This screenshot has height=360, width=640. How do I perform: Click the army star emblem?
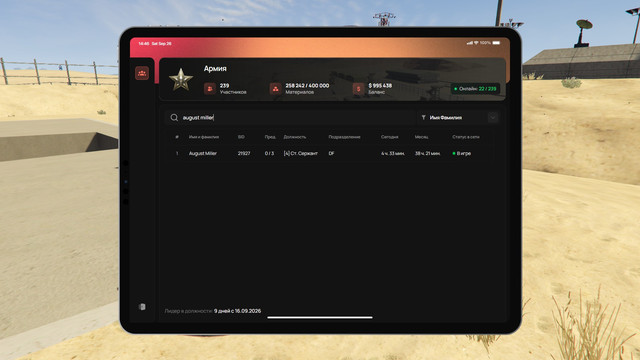click(x=181, y=79)
